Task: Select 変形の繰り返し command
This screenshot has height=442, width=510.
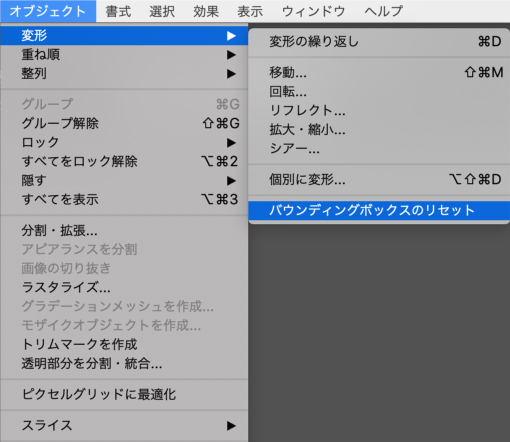Action: 379,42
